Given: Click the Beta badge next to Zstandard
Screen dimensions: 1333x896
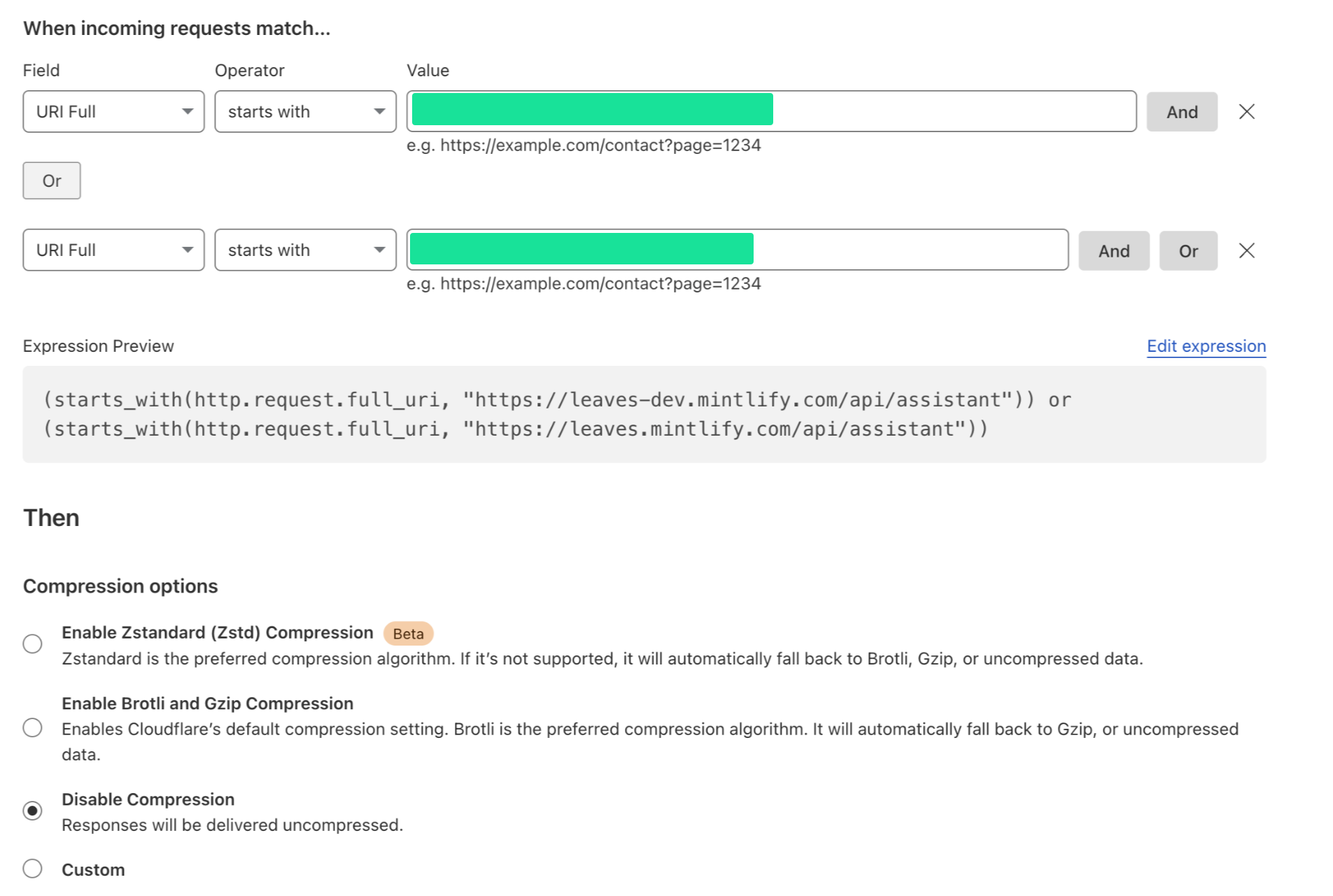Looking at the screenshot, I should click(408, 633).
